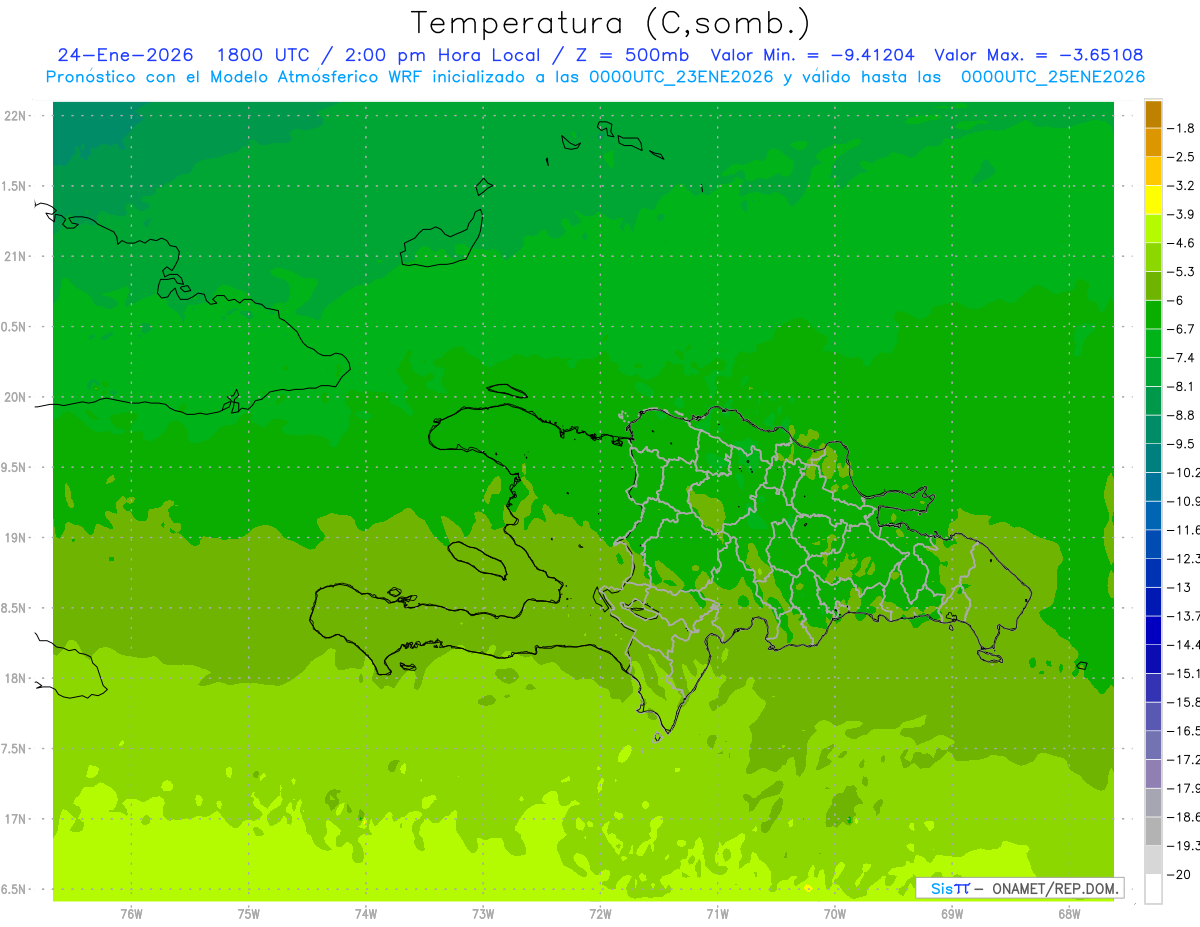Click the '18N' latitude label
Image resolution: width=1200 pixels, height=927 pixels.
[15, 678]
